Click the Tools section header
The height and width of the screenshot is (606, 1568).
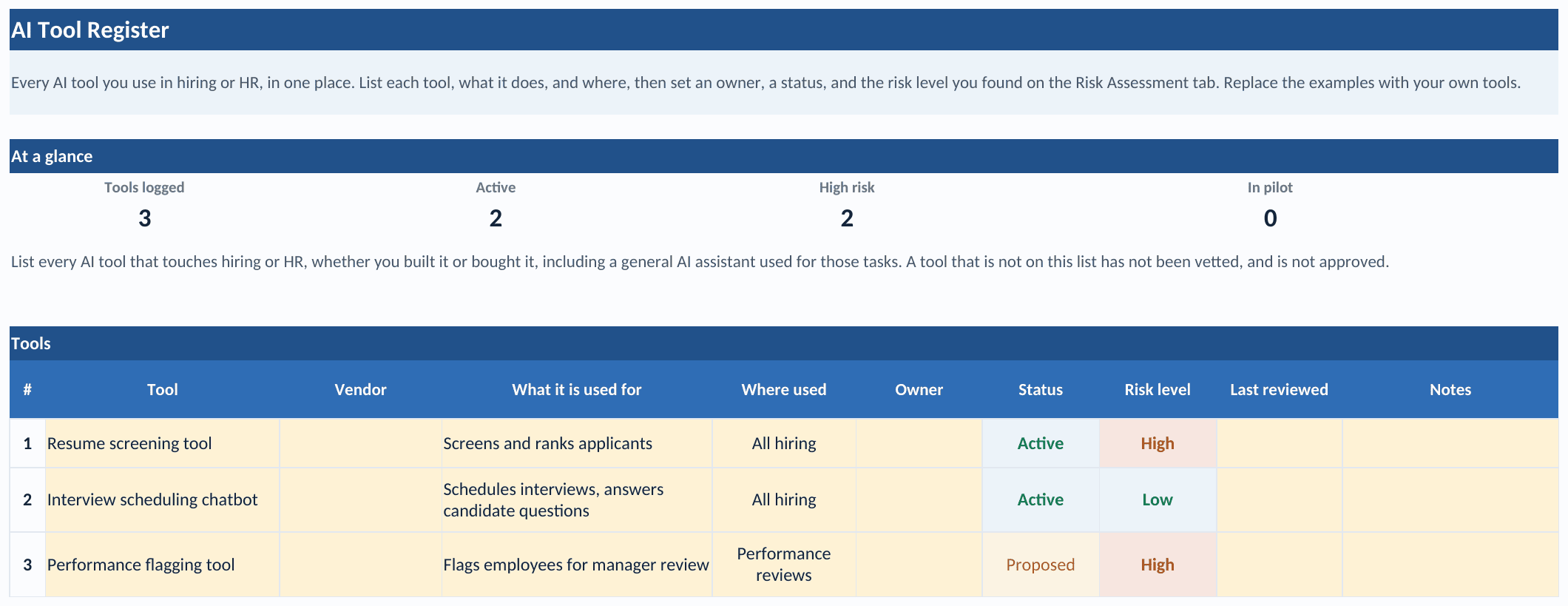pyautogui.click(x=783, y=343)
